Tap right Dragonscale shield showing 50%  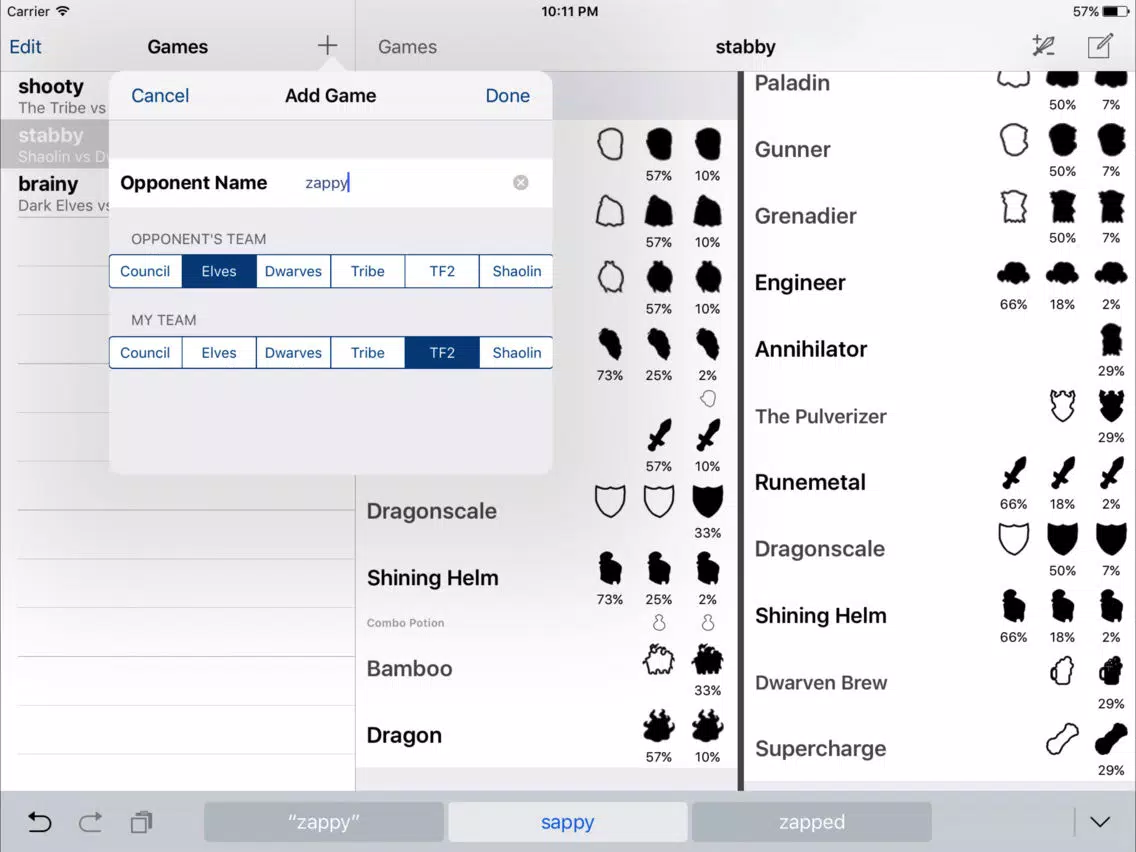coord(1062,540)
